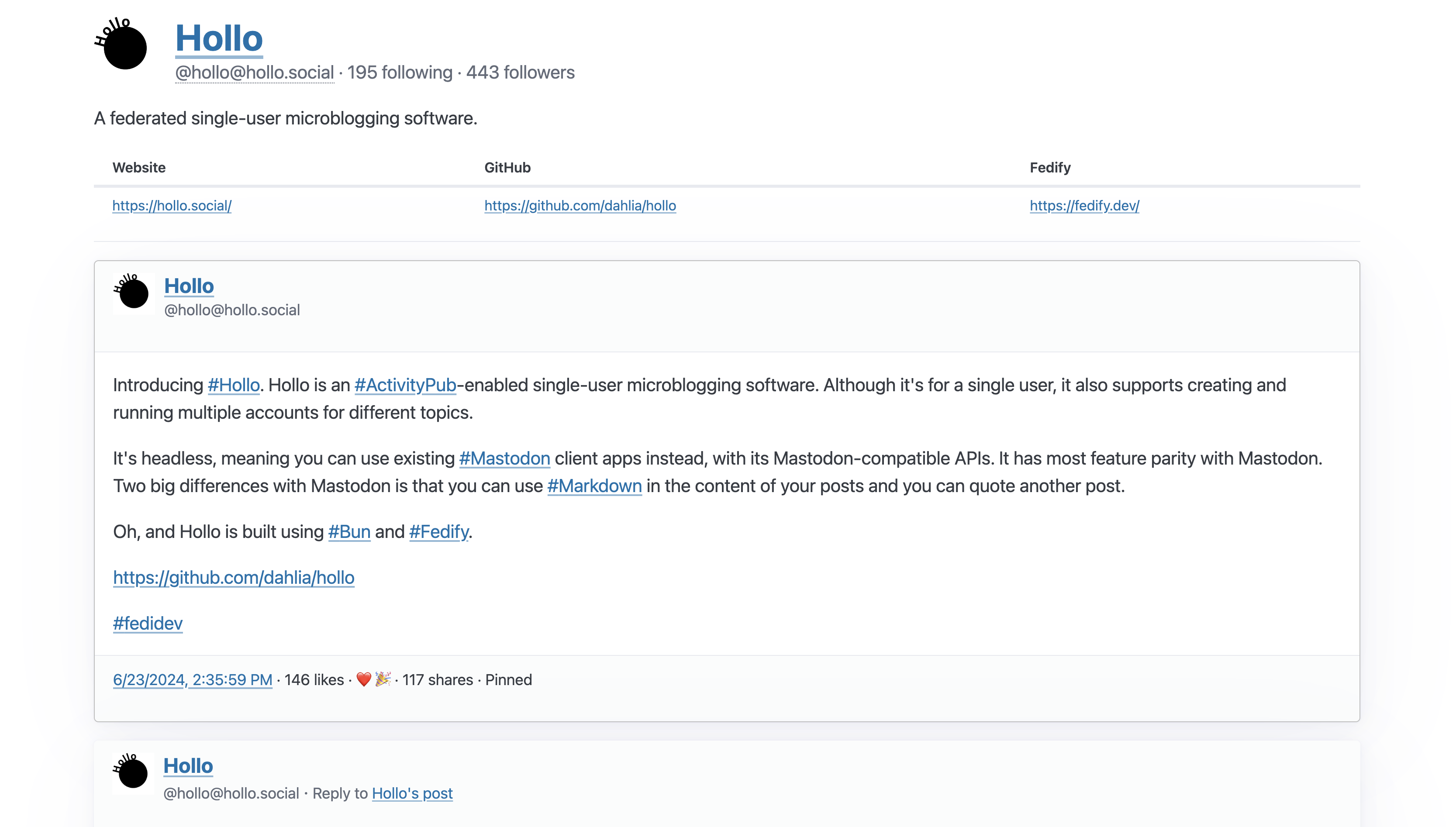Visit the https://fedify.dev/ link
Image resolution: width=1456 pixels, height=827 pixels.
[x=1084, y=206]
